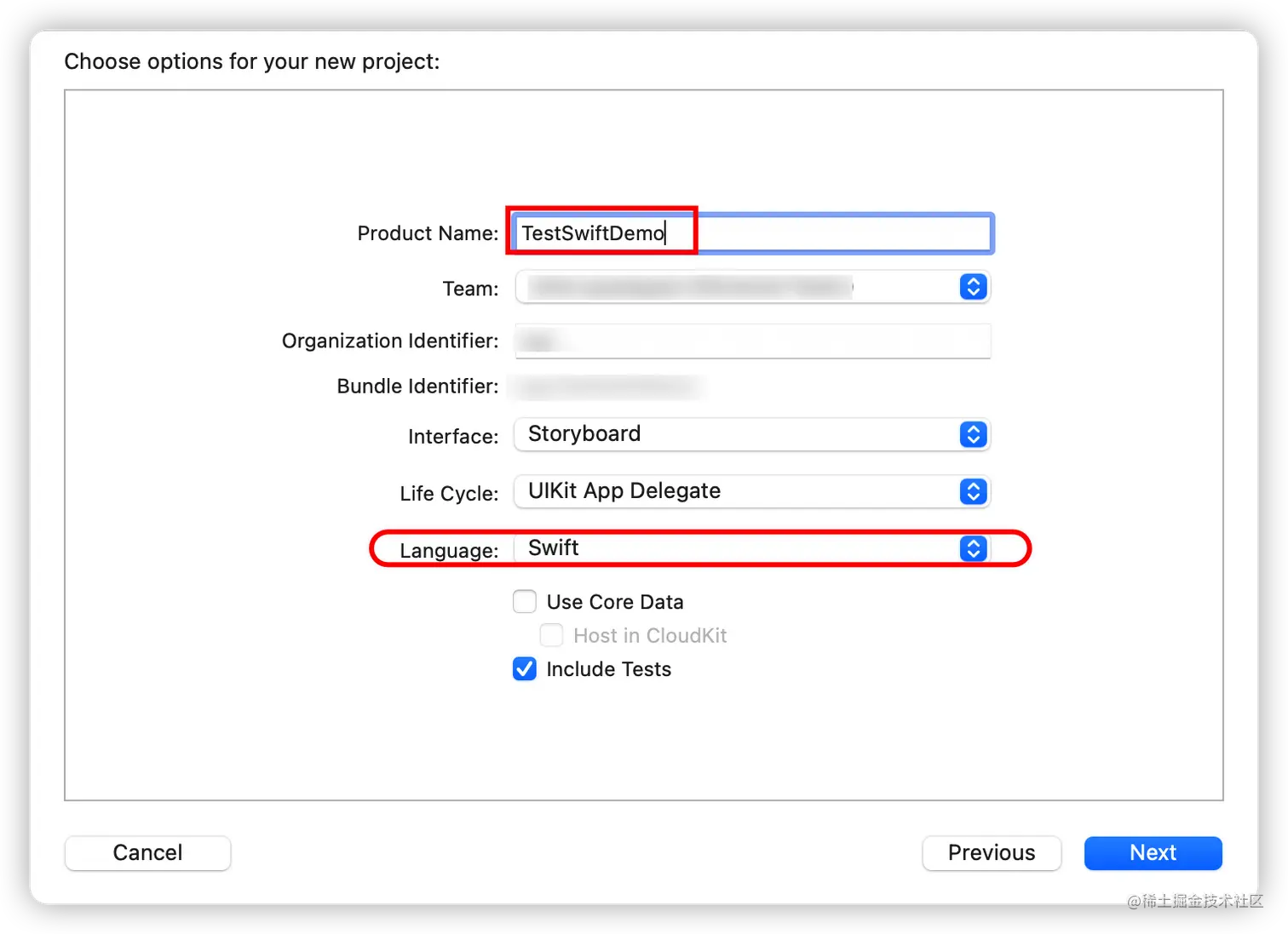Click the Language popup arrows icon
The height and width of the screenshot is (934, 1288).
(973, 548)
